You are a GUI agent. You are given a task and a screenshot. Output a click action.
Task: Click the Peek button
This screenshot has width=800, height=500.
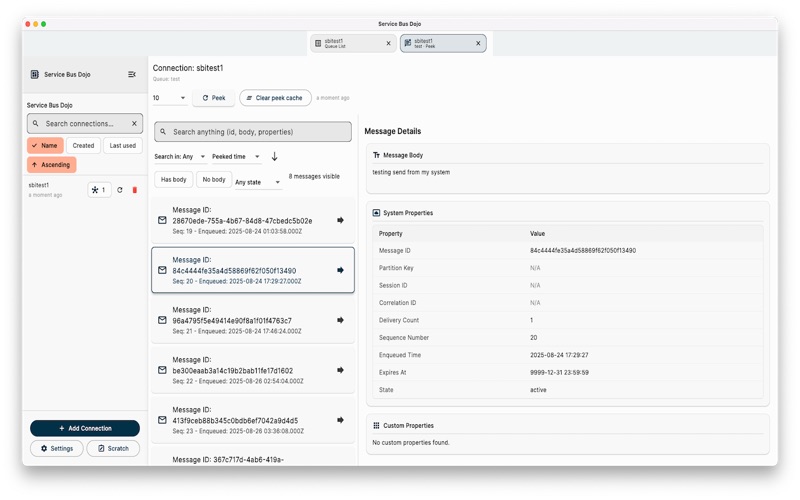(x=214, y=98)
